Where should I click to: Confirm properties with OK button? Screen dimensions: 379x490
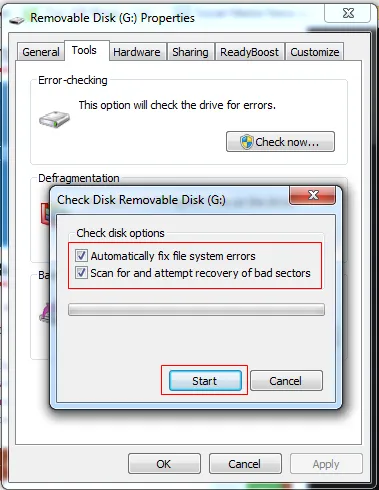[164, 464]
